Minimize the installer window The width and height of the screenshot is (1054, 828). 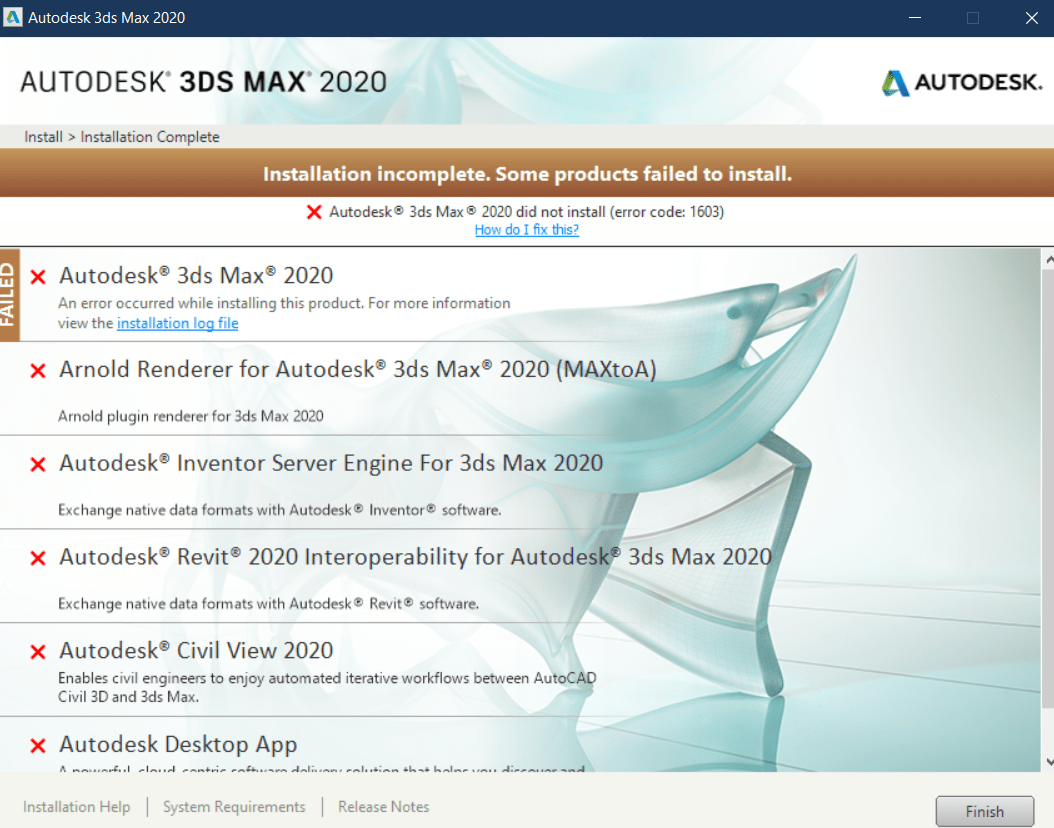tap(915, 18)
